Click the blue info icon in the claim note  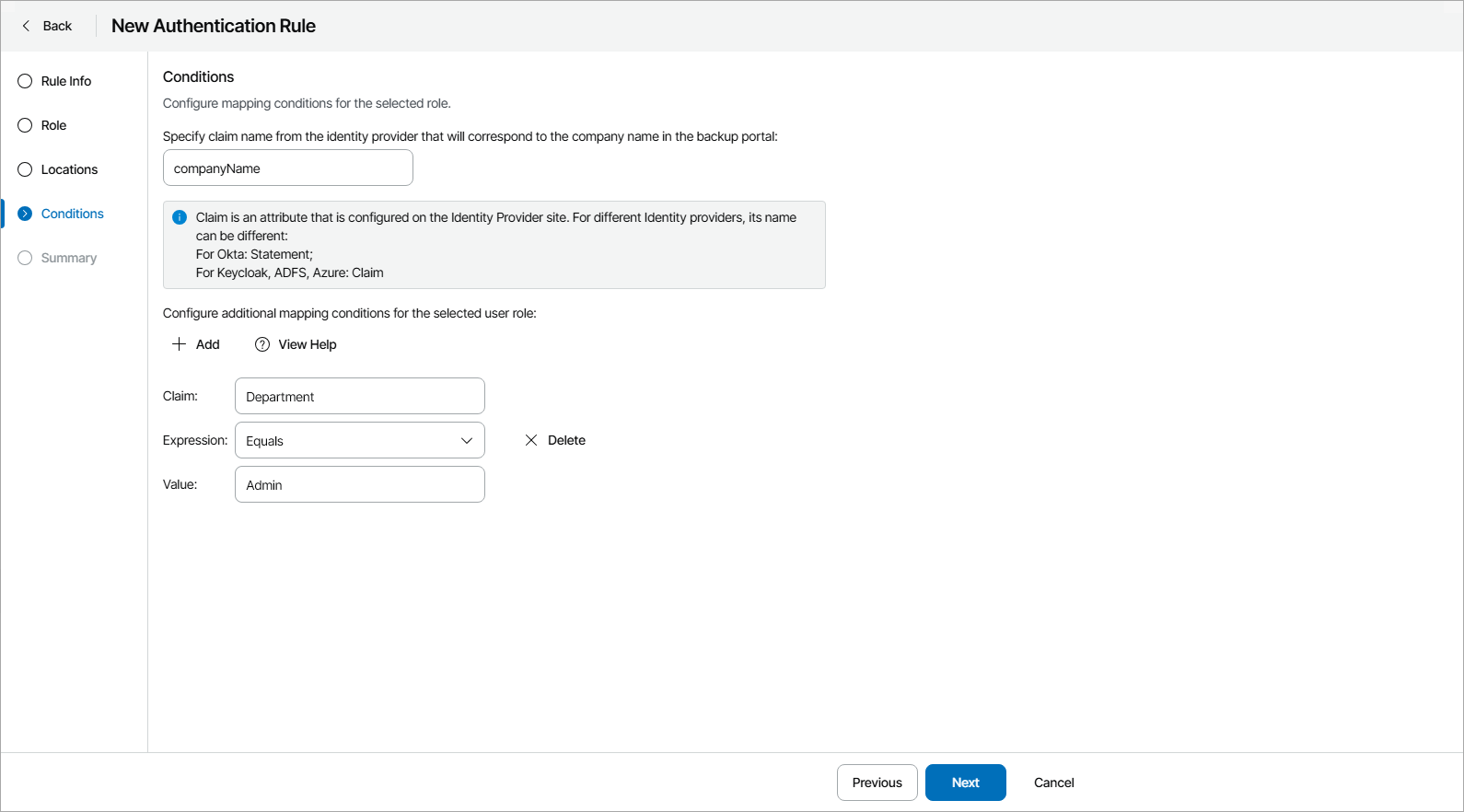(x=180, y=217)
